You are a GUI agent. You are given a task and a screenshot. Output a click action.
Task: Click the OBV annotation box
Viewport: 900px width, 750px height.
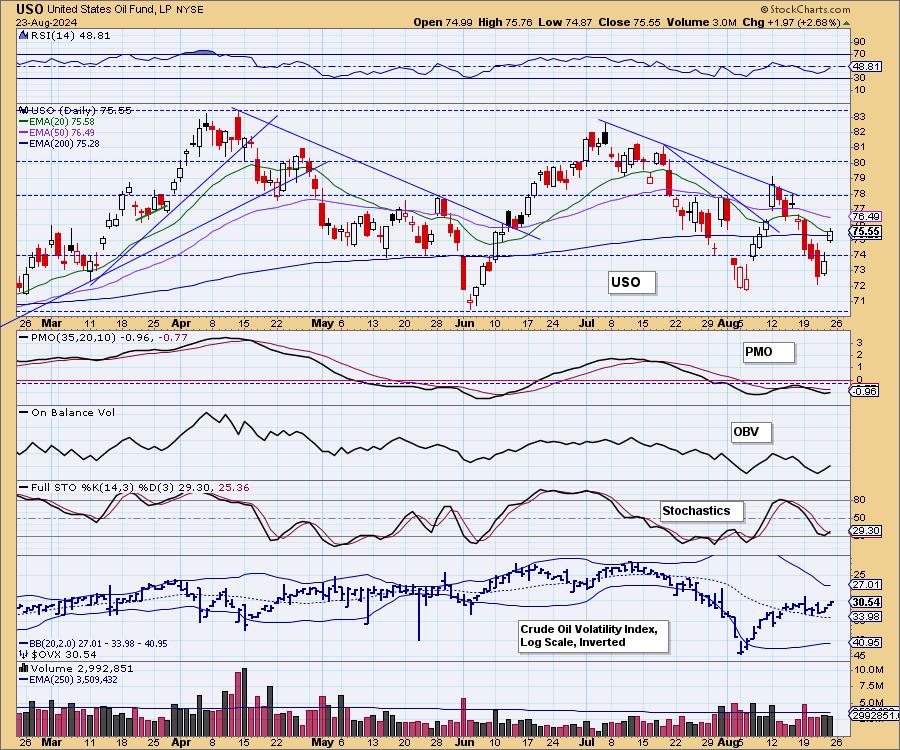coord(751,432)
